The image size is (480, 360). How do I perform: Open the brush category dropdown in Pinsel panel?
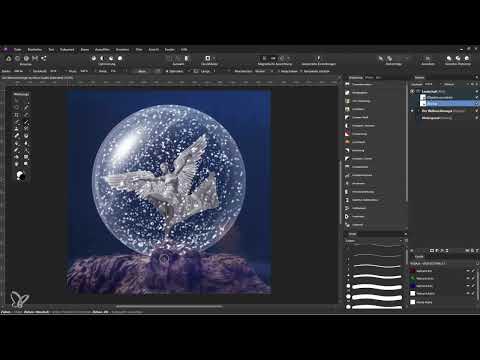375,240
